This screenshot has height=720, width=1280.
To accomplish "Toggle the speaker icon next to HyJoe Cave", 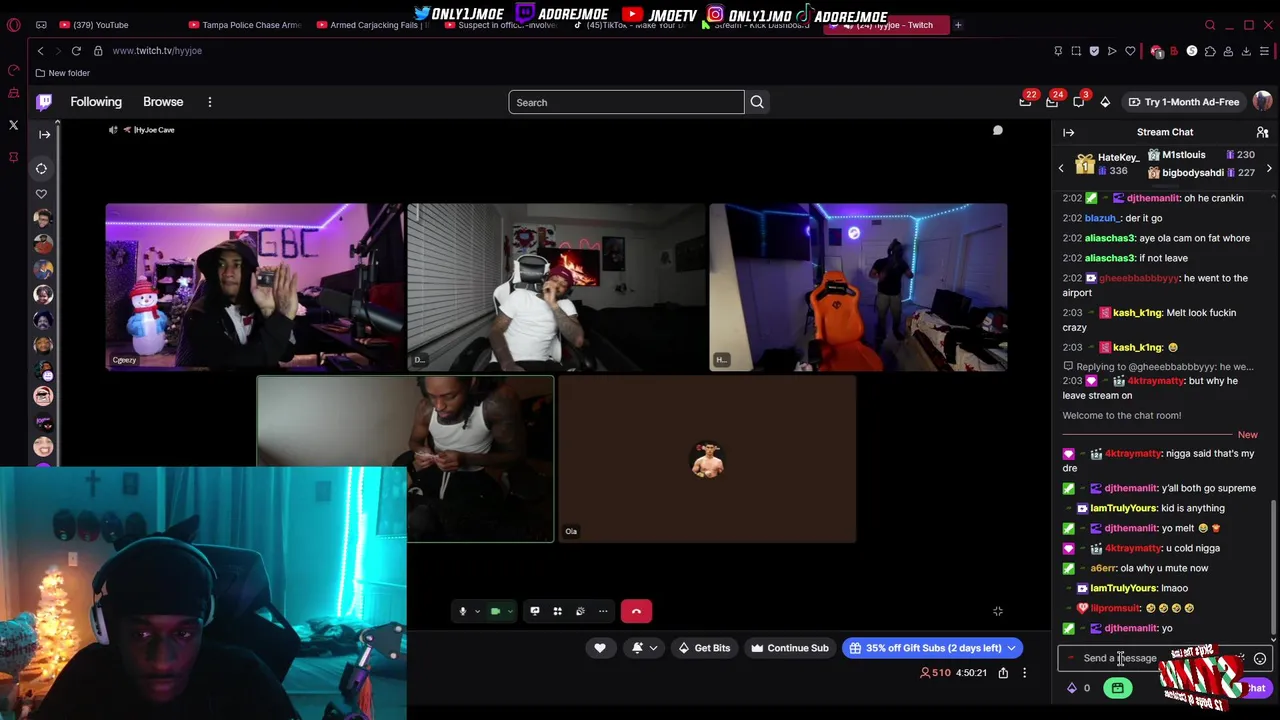I will pos(113,130).
